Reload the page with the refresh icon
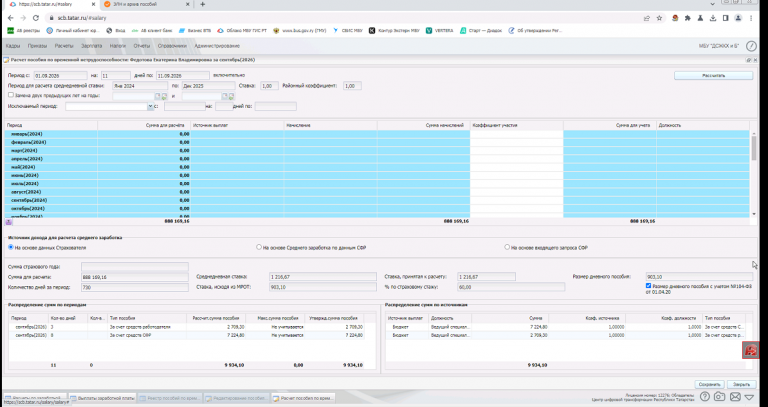This screenshot has height=407, width=768. tap(35, 18)
